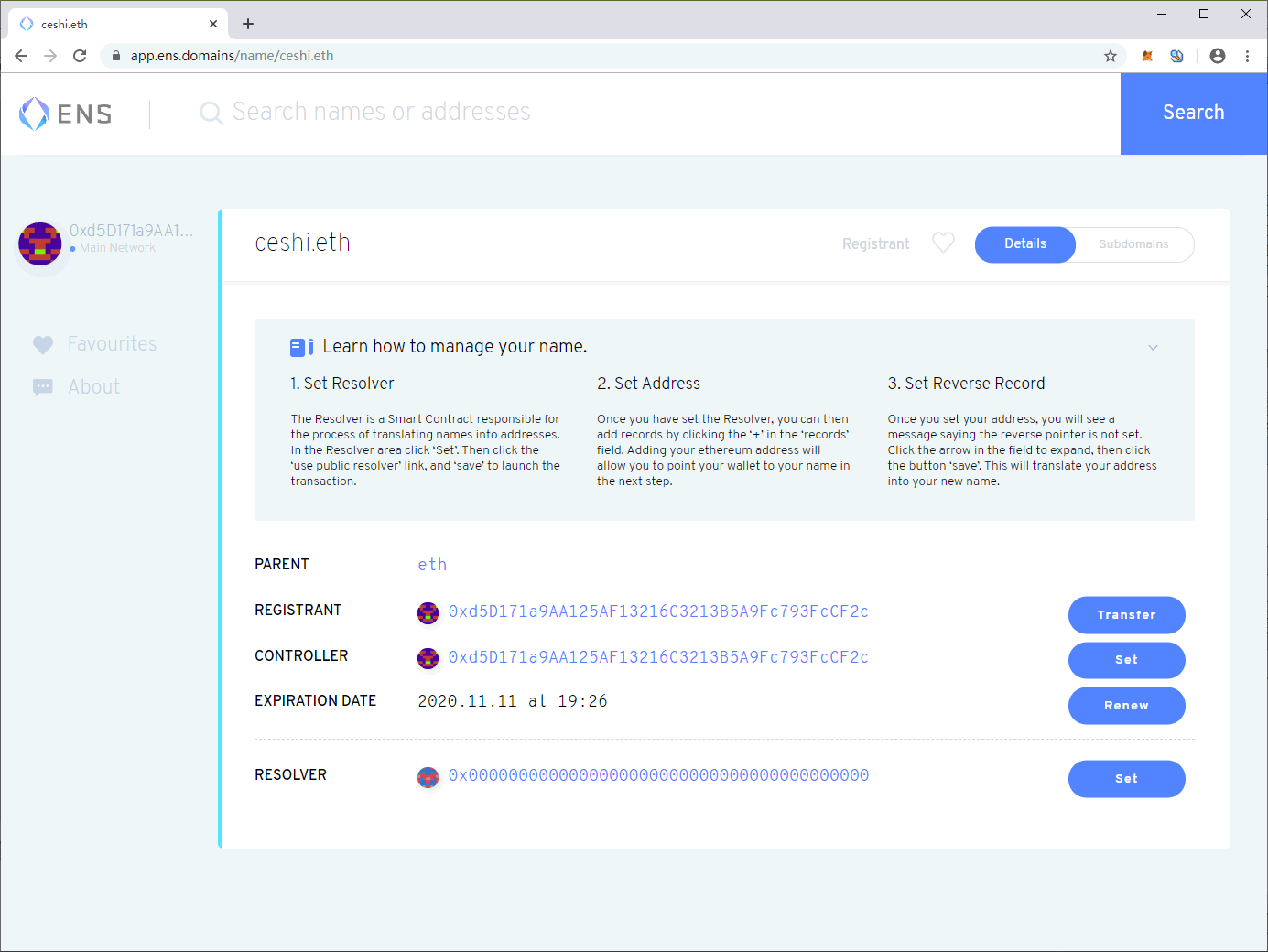The height and width of the screenshot is (952, 1268).
Task: Click the Main Network status text
Action: tap(117, 248)
